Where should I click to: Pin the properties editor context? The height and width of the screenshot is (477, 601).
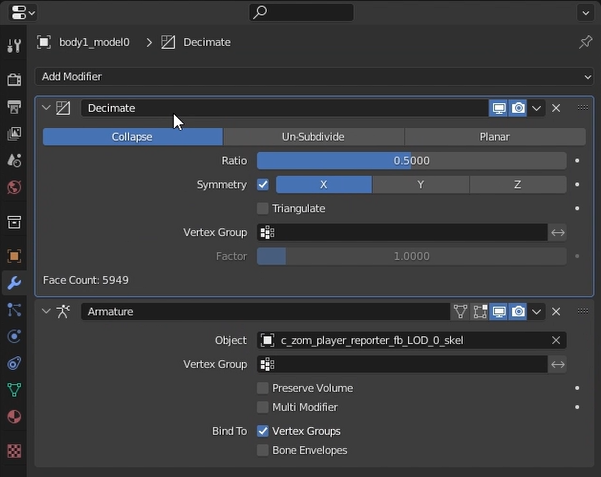(585, 42)
